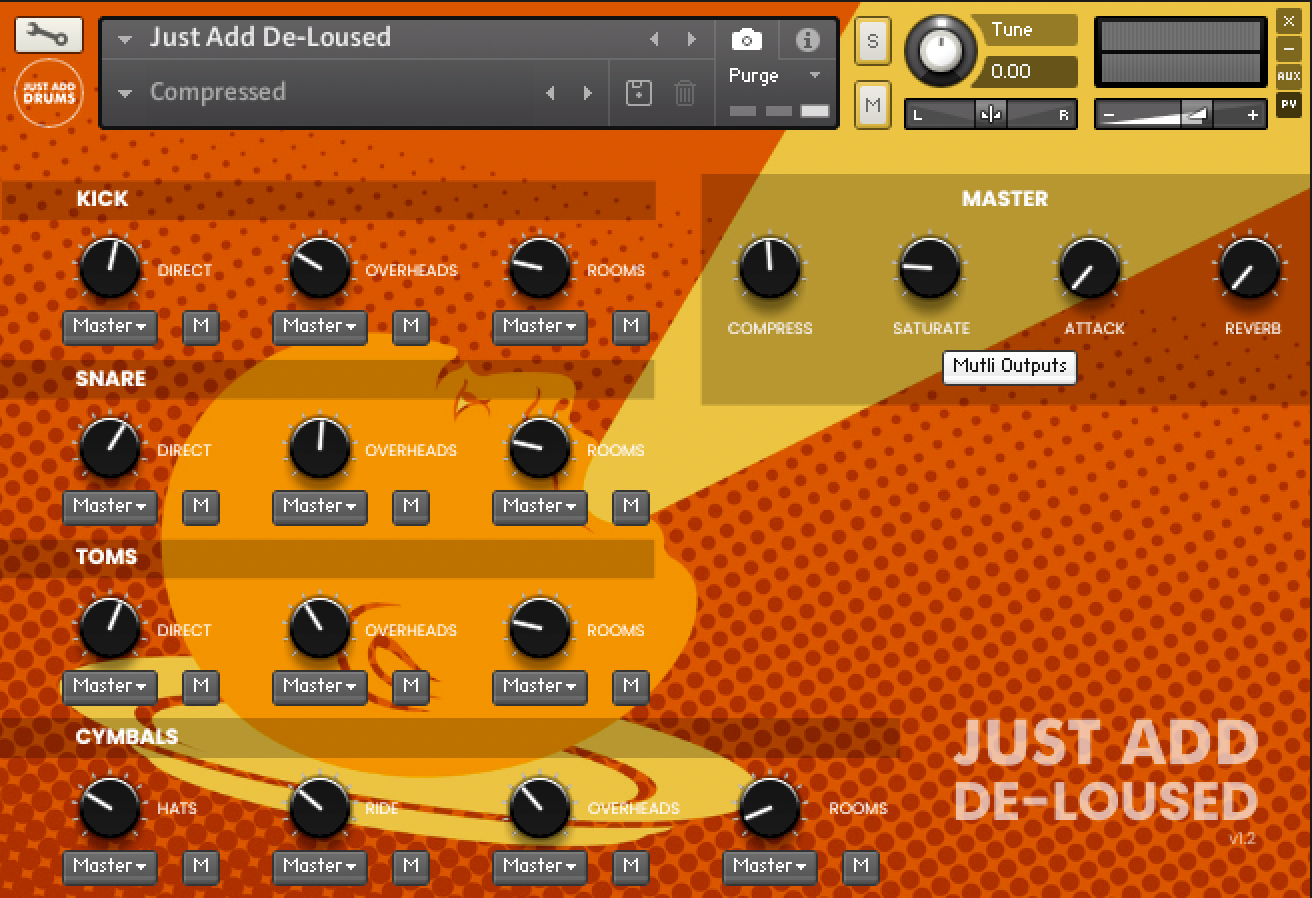
Task: Click the output level meter display
Action: coord(1181,53)
